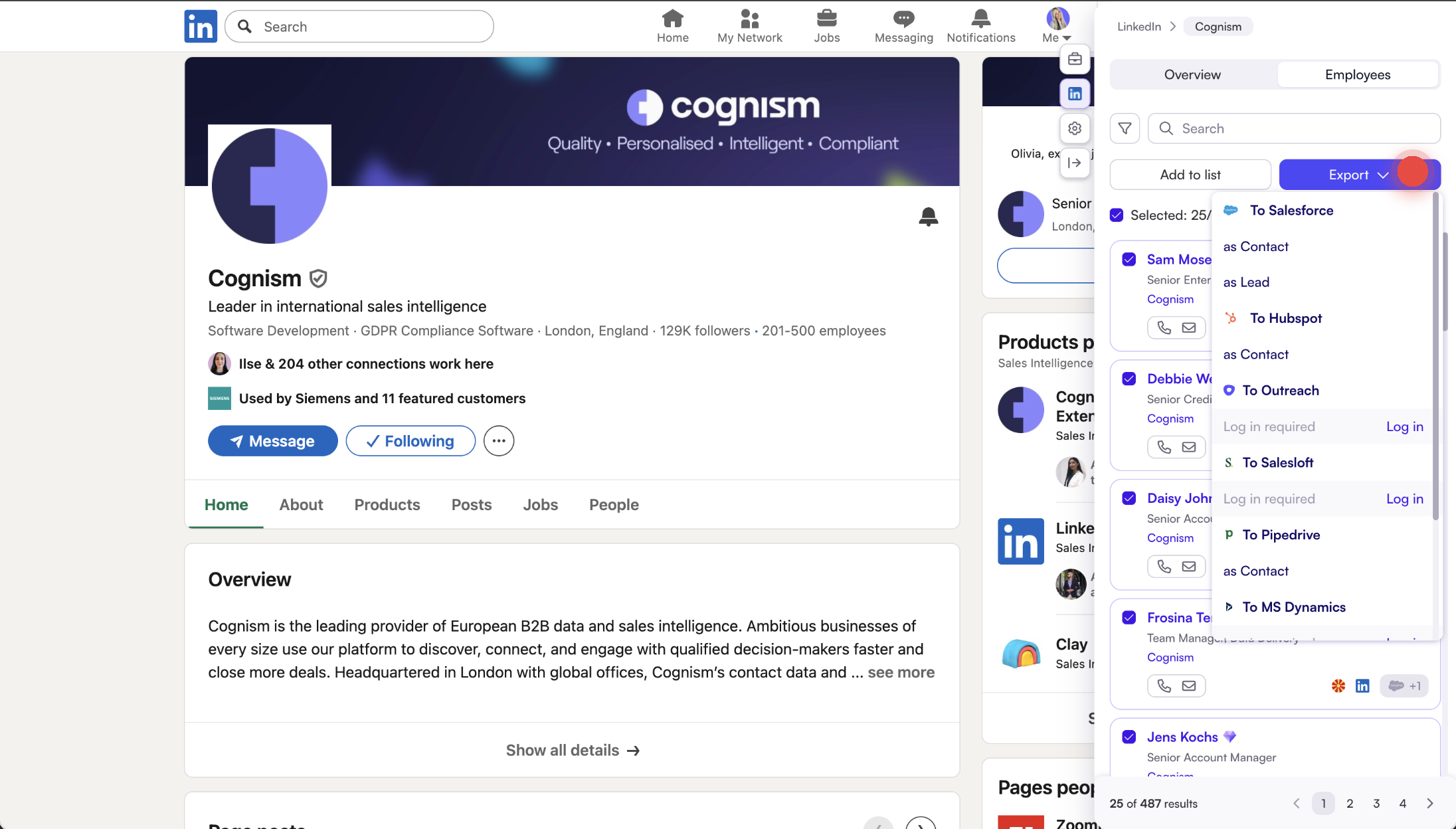The height and width of the screenshot is (829, 1456).
Task: Uncheck the Sam Mose employee checkbox
Action: (x=1129, y=259)
